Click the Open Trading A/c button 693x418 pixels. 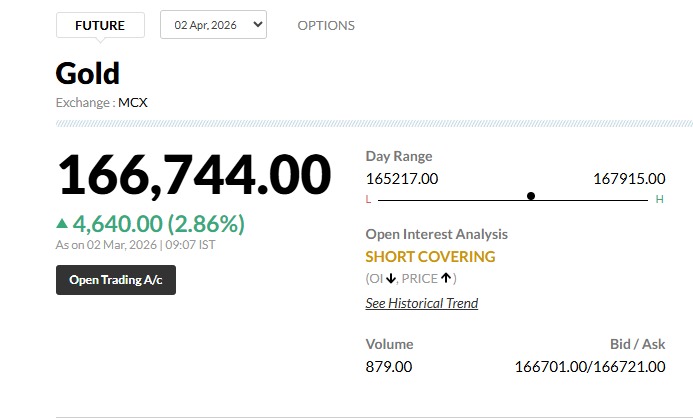(x=115, y=280)
